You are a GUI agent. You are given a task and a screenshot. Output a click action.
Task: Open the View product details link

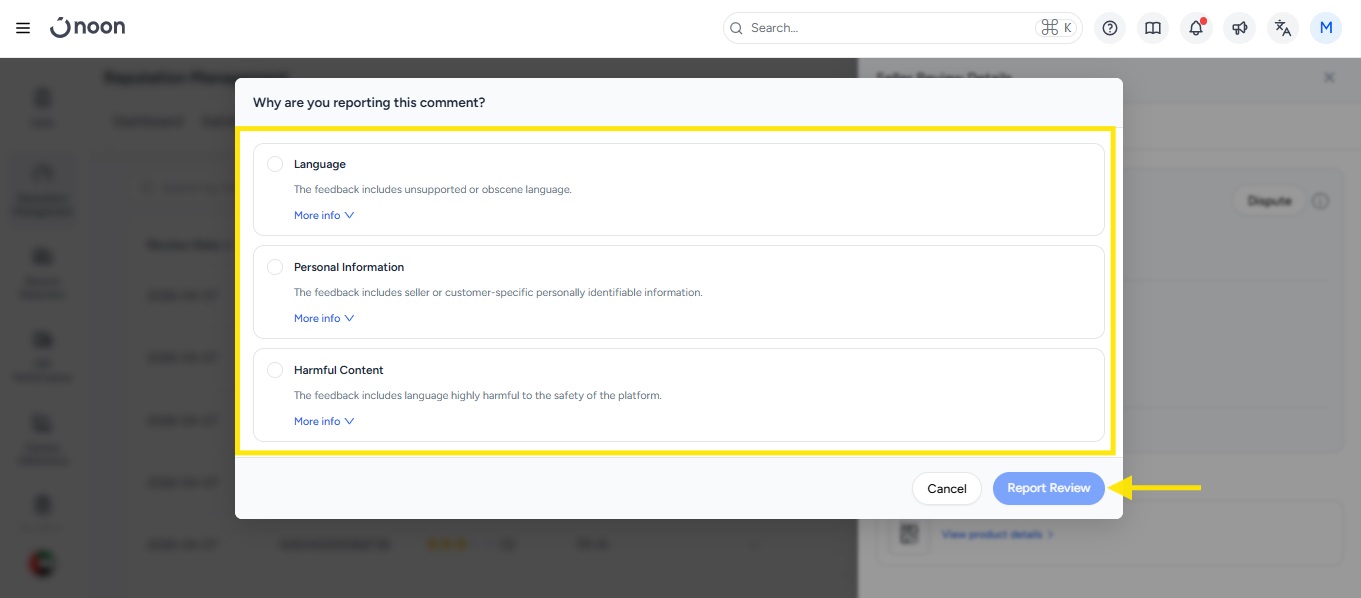pyautogui.click(x=997, y=534)
